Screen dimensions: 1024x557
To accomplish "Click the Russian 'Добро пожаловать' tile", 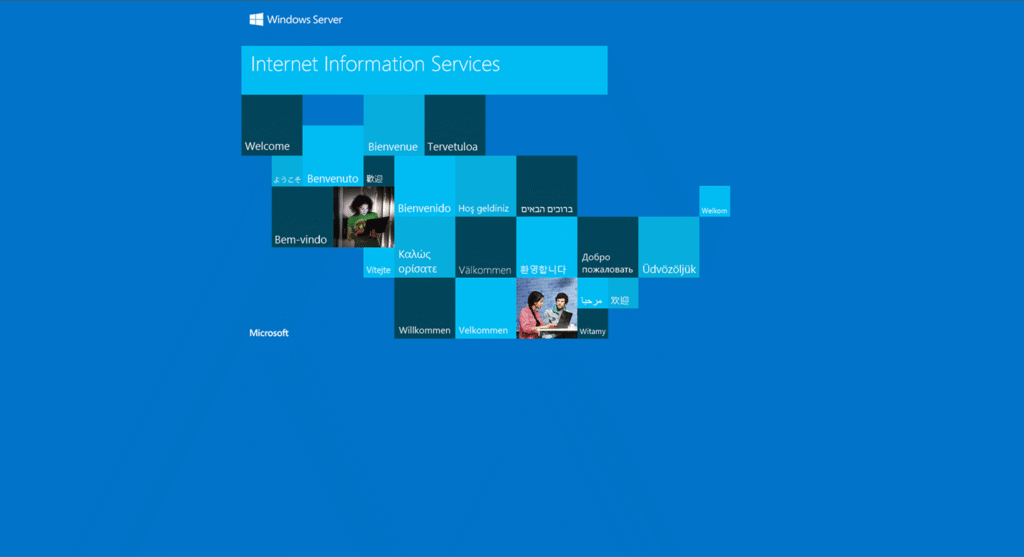I will [608, 247].
